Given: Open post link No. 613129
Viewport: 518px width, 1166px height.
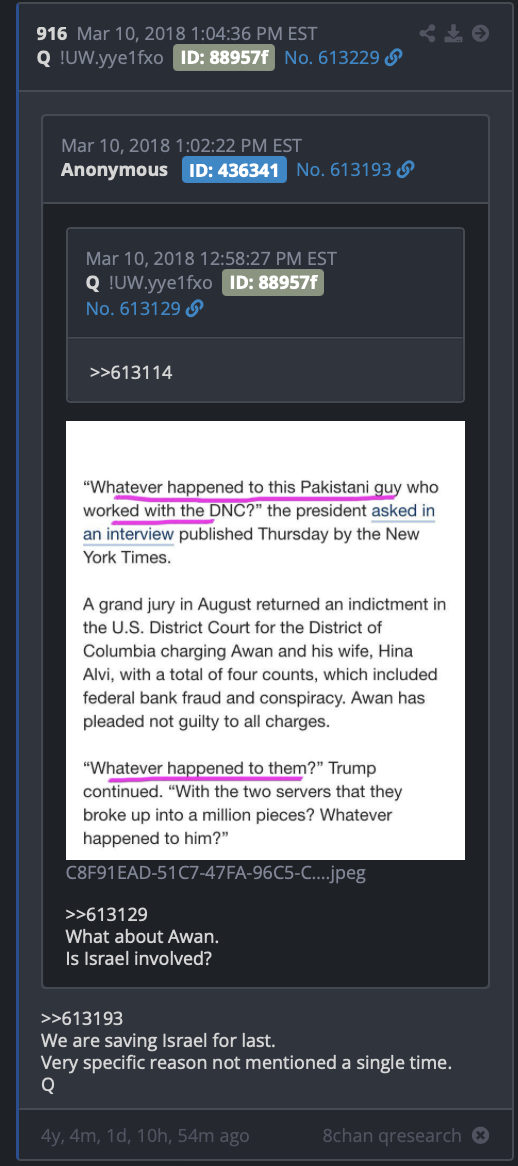Looking at the screenshot, I should 133,308.
